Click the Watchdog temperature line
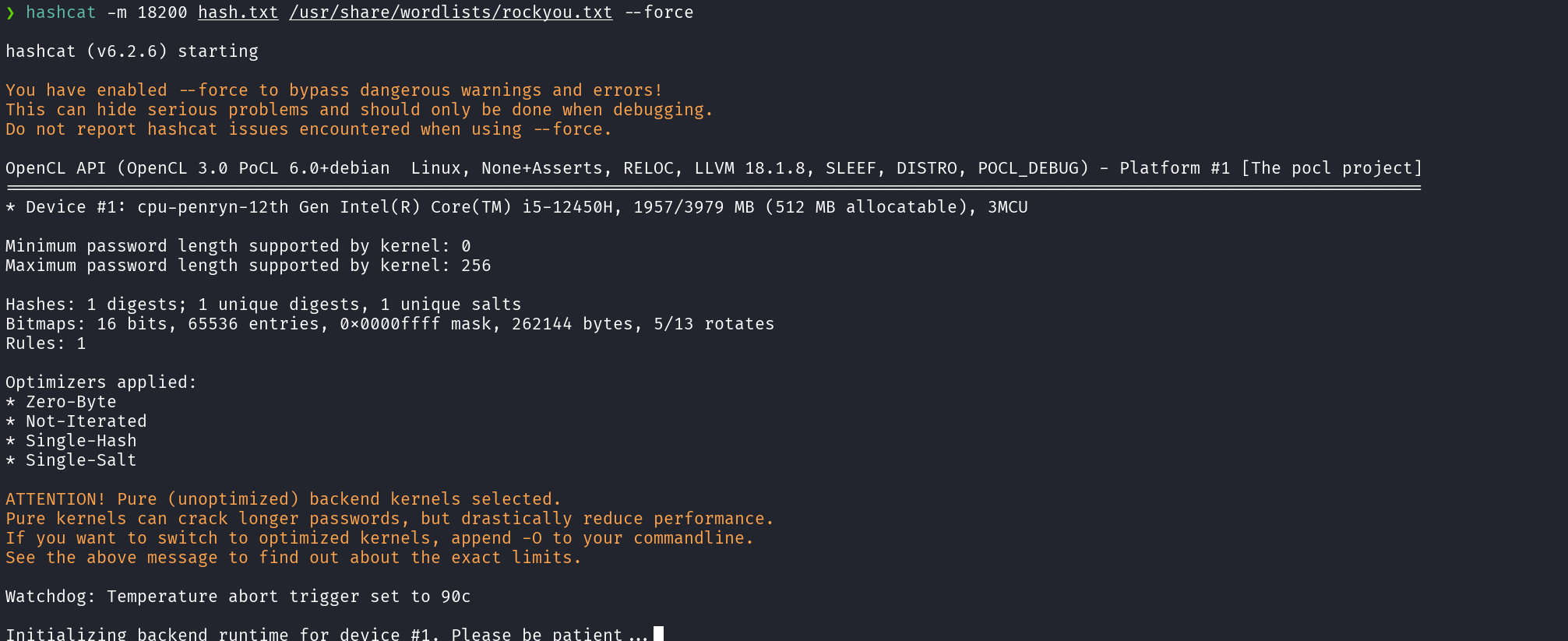This screenshot has height=641, width=1568. 238,597
